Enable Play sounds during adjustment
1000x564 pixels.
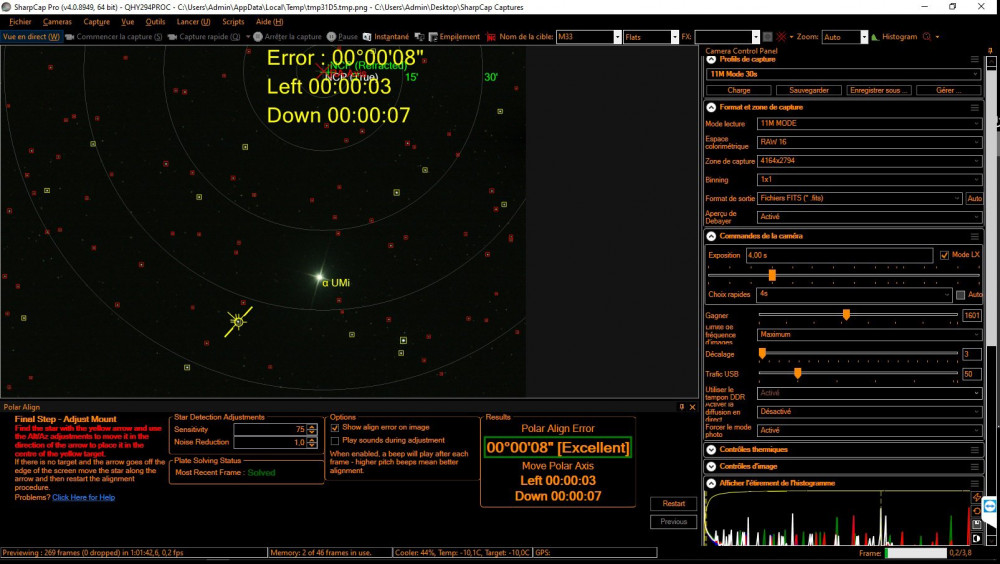(335, 441)
